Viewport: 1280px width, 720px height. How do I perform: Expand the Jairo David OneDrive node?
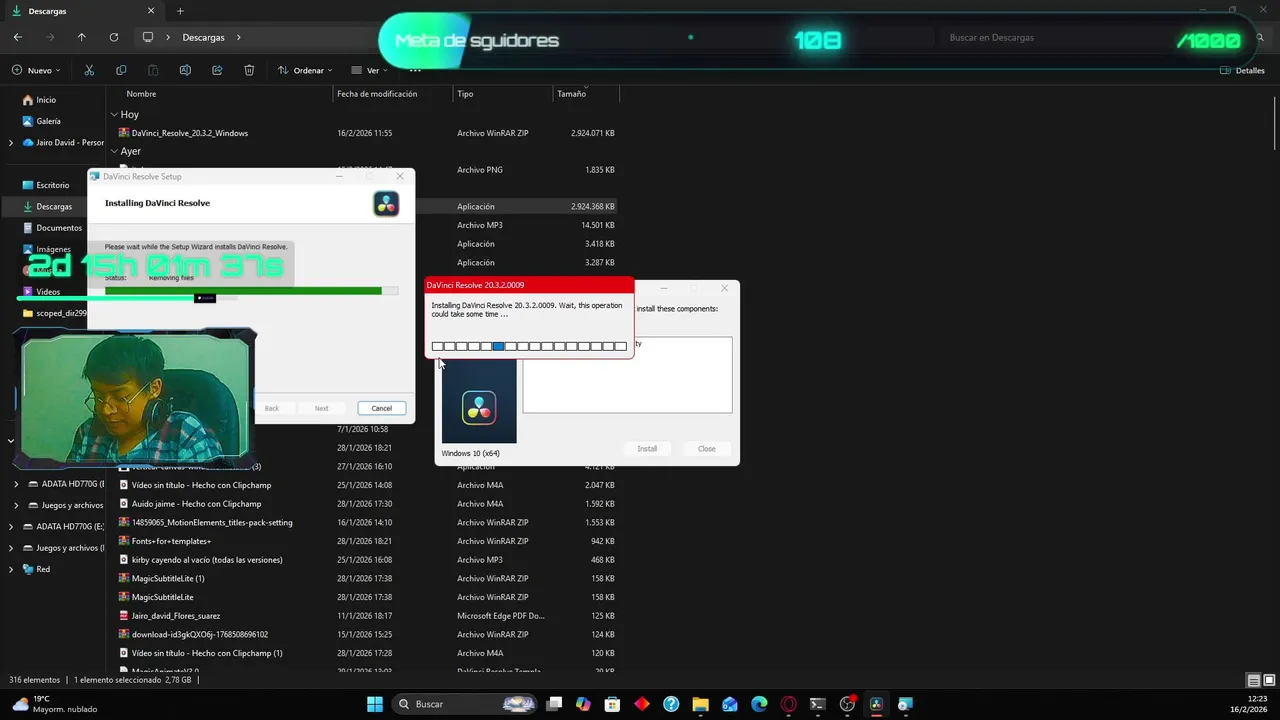[x=11, y=142]
